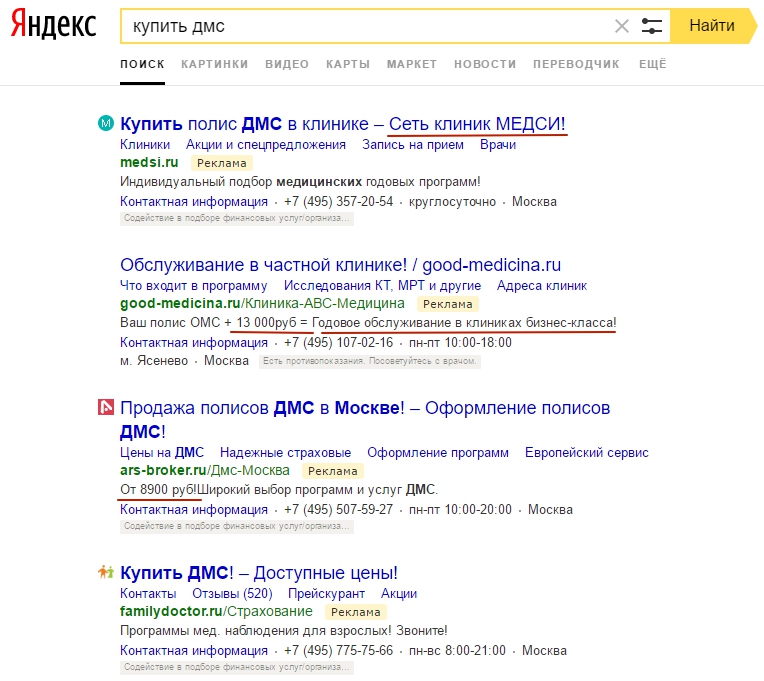Image resolution: width=764 pixels, height=681 pixels.
Task: Open the КАРТЫ tab
Action: coord(348,64)
